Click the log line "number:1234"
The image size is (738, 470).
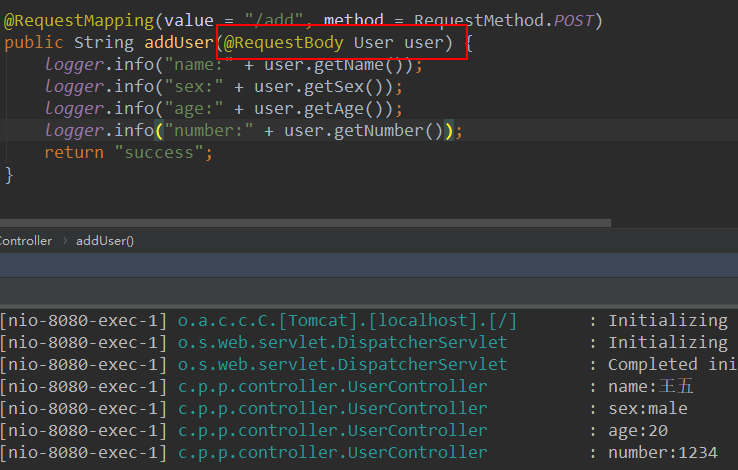pos(663,453)
